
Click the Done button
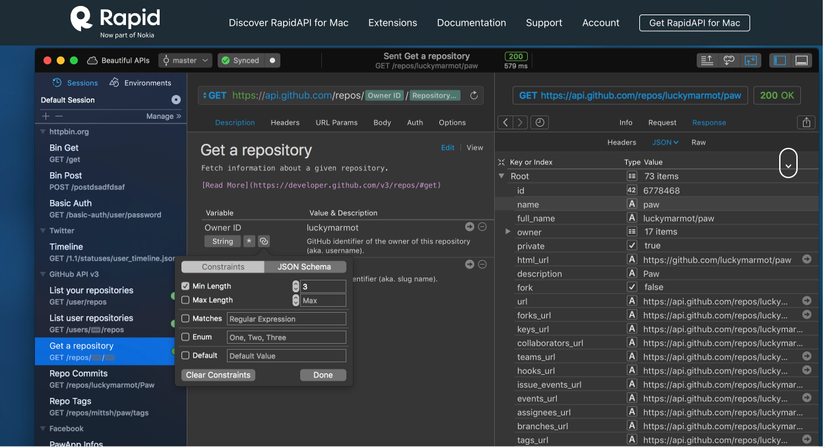coord(323,375)
